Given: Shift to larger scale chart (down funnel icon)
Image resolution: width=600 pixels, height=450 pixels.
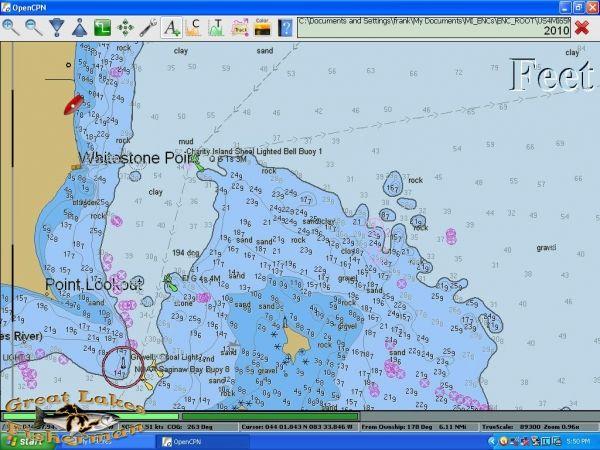Looking at the screenshot, I should [57, 28].
